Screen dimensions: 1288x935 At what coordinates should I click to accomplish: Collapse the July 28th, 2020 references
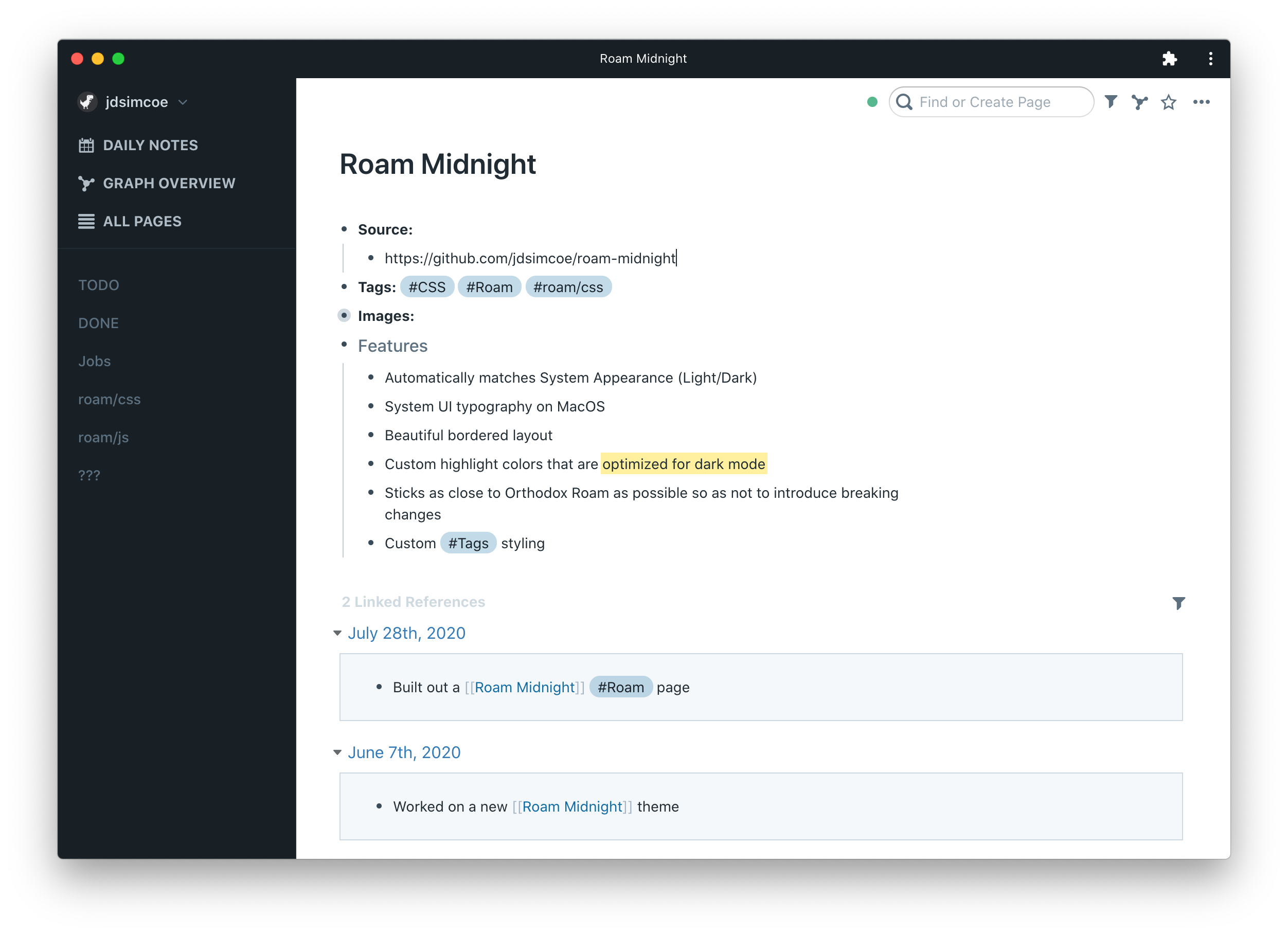337,633
